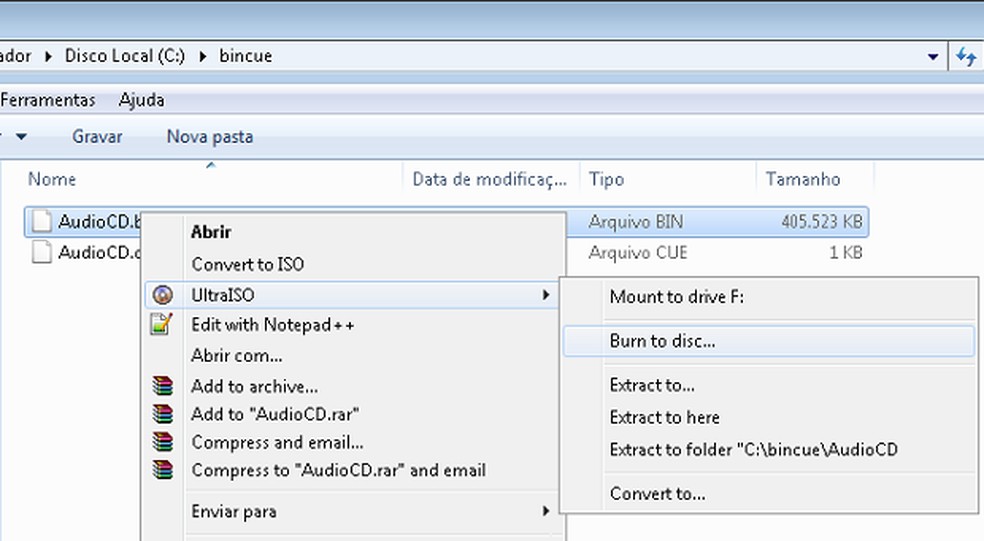Expand the Enviar para submenu arrow
The width and height of the screenshot is (984, 541).
tap(546, 511)
